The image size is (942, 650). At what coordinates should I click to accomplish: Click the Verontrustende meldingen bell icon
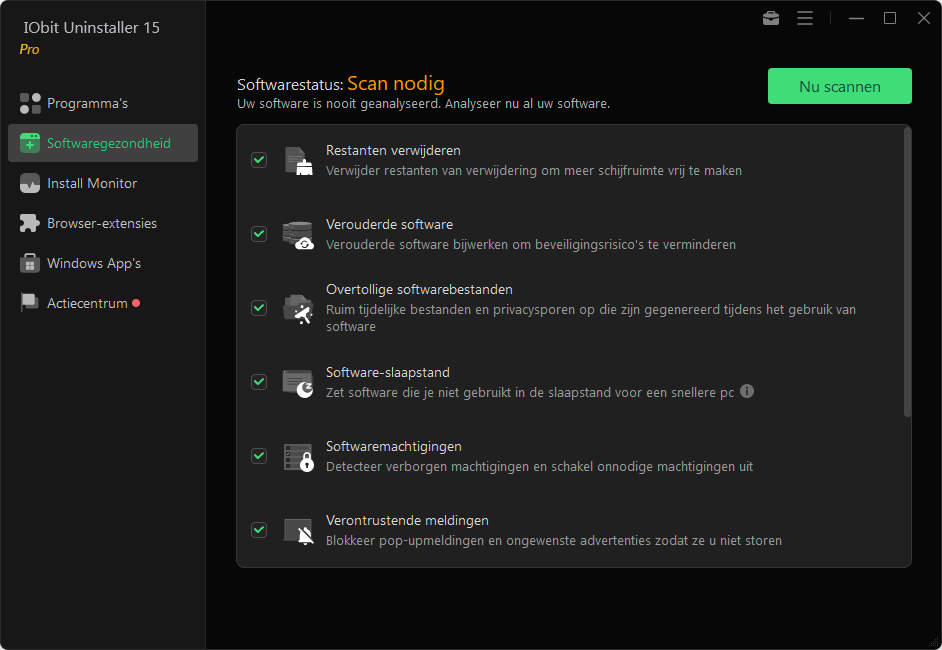(298, 530)
